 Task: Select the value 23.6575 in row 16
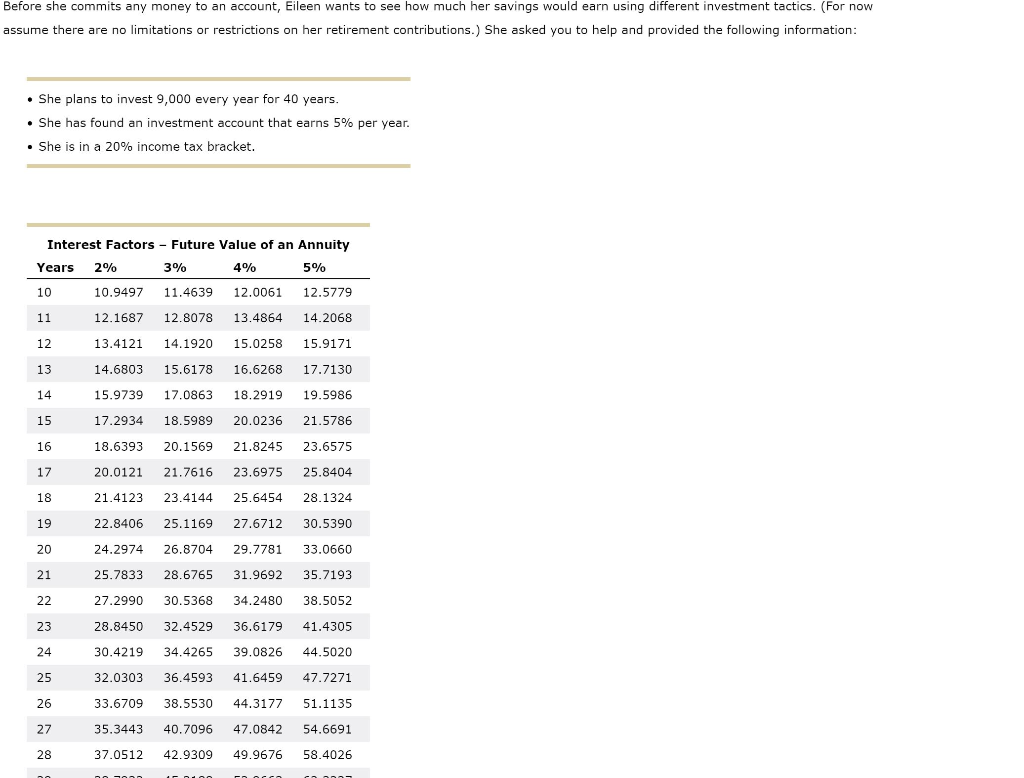(x=327, y=447)
